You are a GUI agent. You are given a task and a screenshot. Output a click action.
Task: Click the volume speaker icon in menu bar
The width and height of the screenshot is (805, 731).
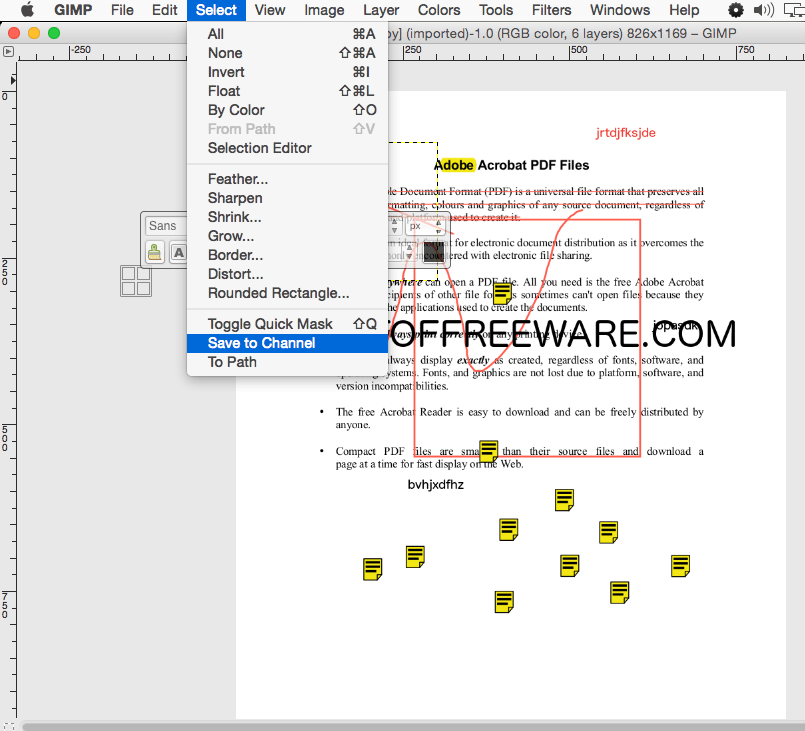pyautogui.click(x=763, y=10)
